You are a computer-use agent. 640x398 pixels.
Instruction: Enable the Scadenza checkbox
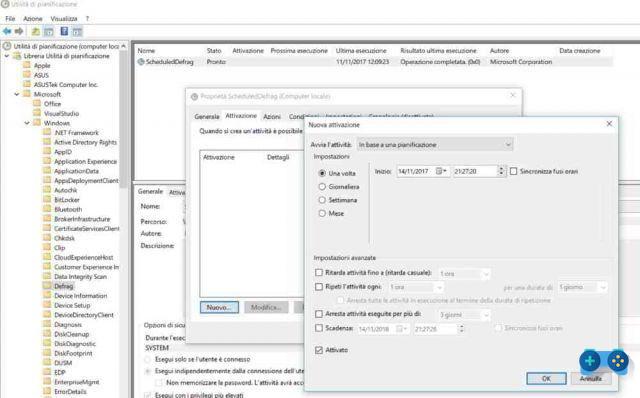[x=319, y=328]
